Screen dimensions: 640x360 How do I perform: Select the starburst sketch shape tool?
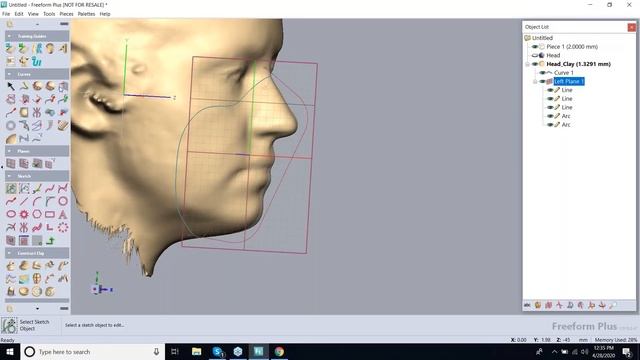24,214
